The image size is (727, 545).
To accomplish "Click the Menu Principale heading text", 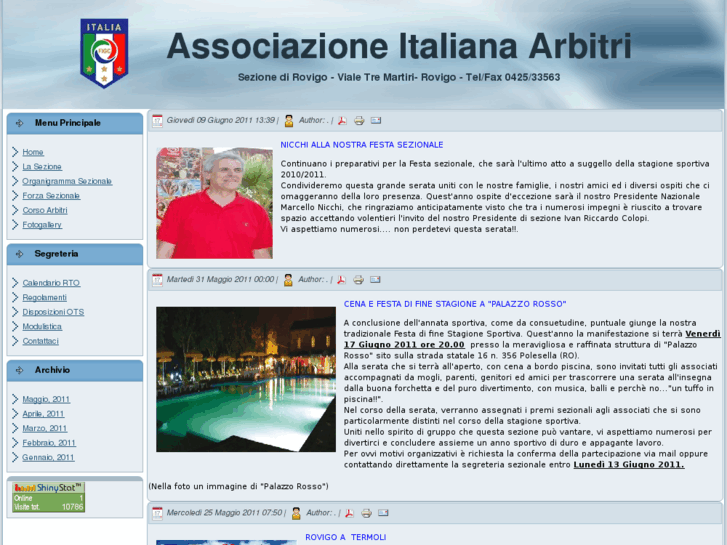I will (x=68, y=123).
